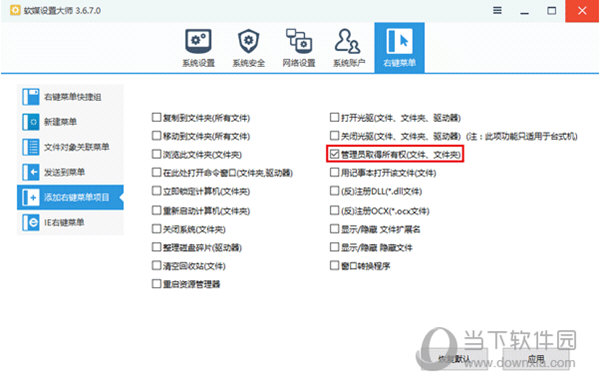Tick 关闭光驱 checkbox

point(334,136)
